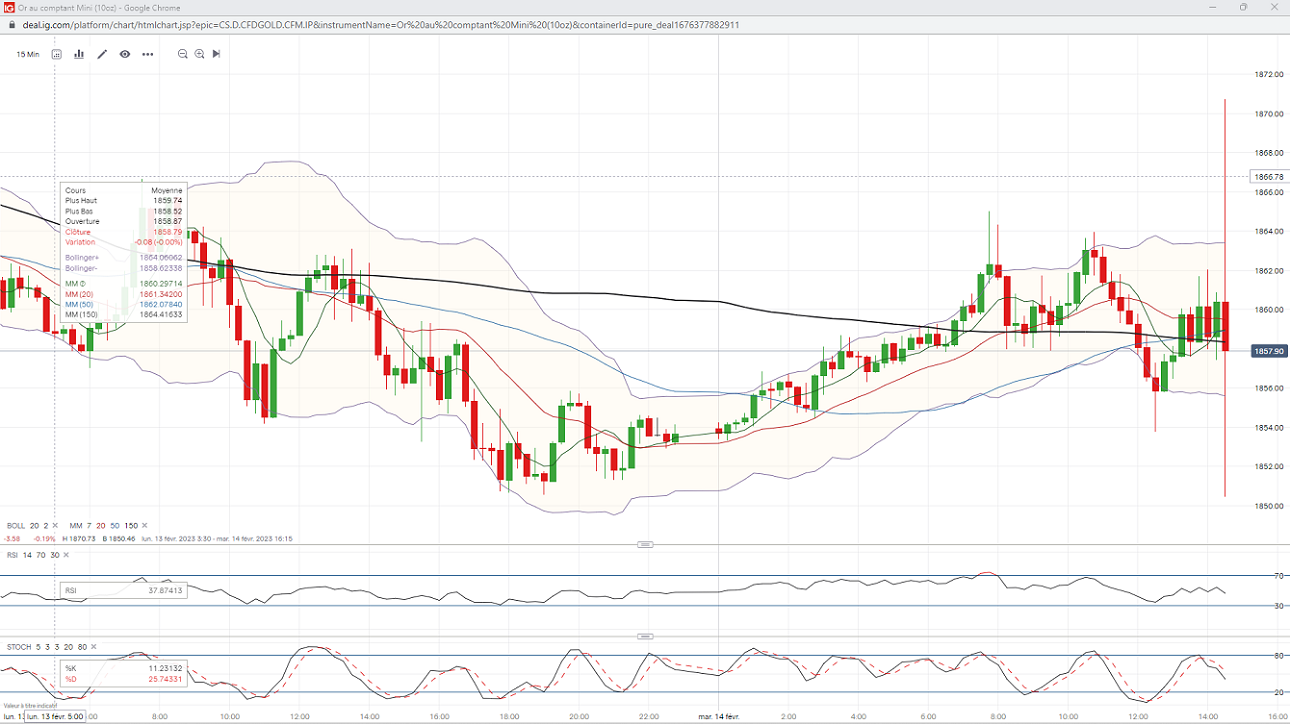Remove the RSI indicator with its X
1290x724 pixels.
point(66,554)
